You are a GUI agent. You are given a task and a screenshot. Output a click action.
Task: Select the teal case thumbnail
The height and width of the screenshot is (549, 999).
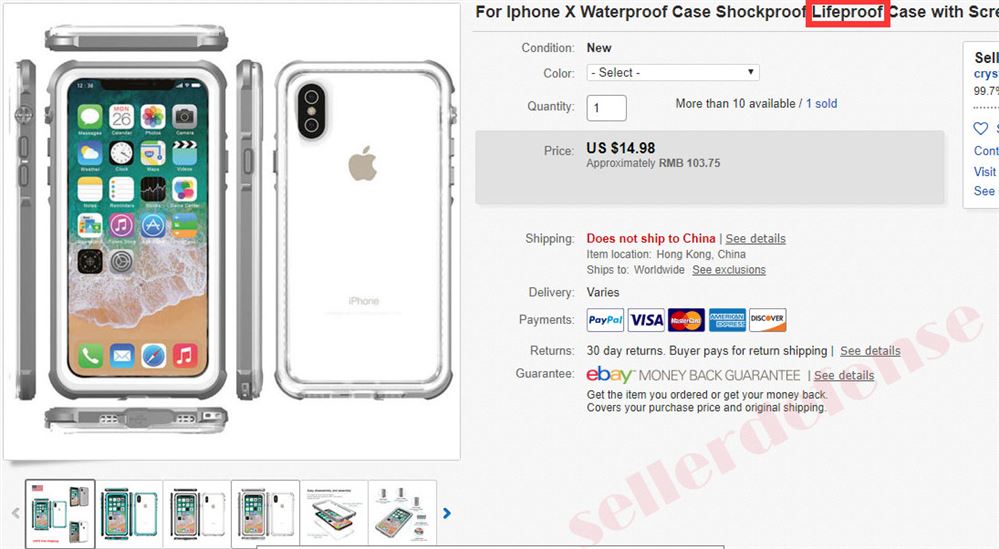coord(129,513)
